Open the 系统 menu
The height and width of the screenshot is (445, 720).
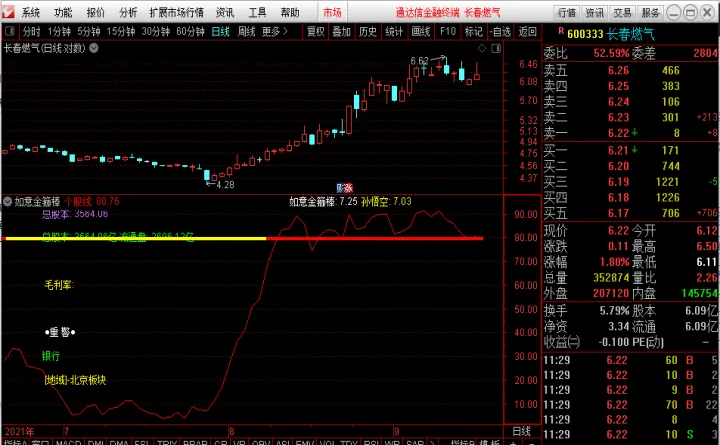point(31,13)
